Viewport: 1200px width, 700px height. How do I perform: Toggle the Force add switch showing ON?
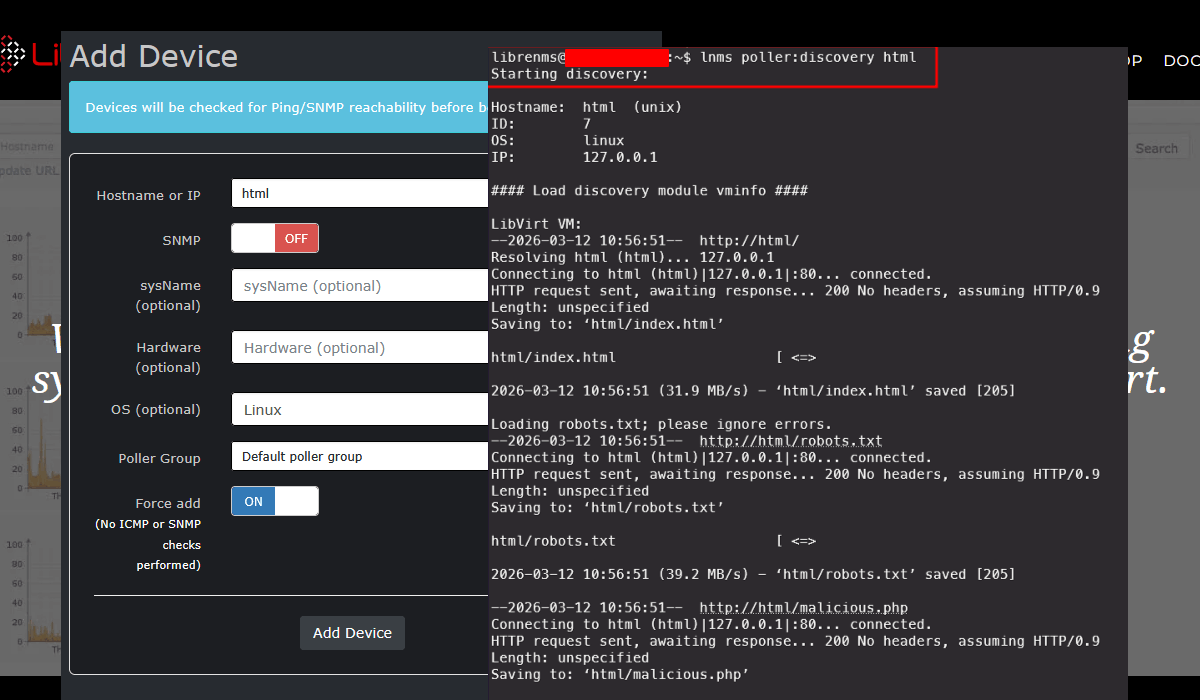(x=275, y=501)
